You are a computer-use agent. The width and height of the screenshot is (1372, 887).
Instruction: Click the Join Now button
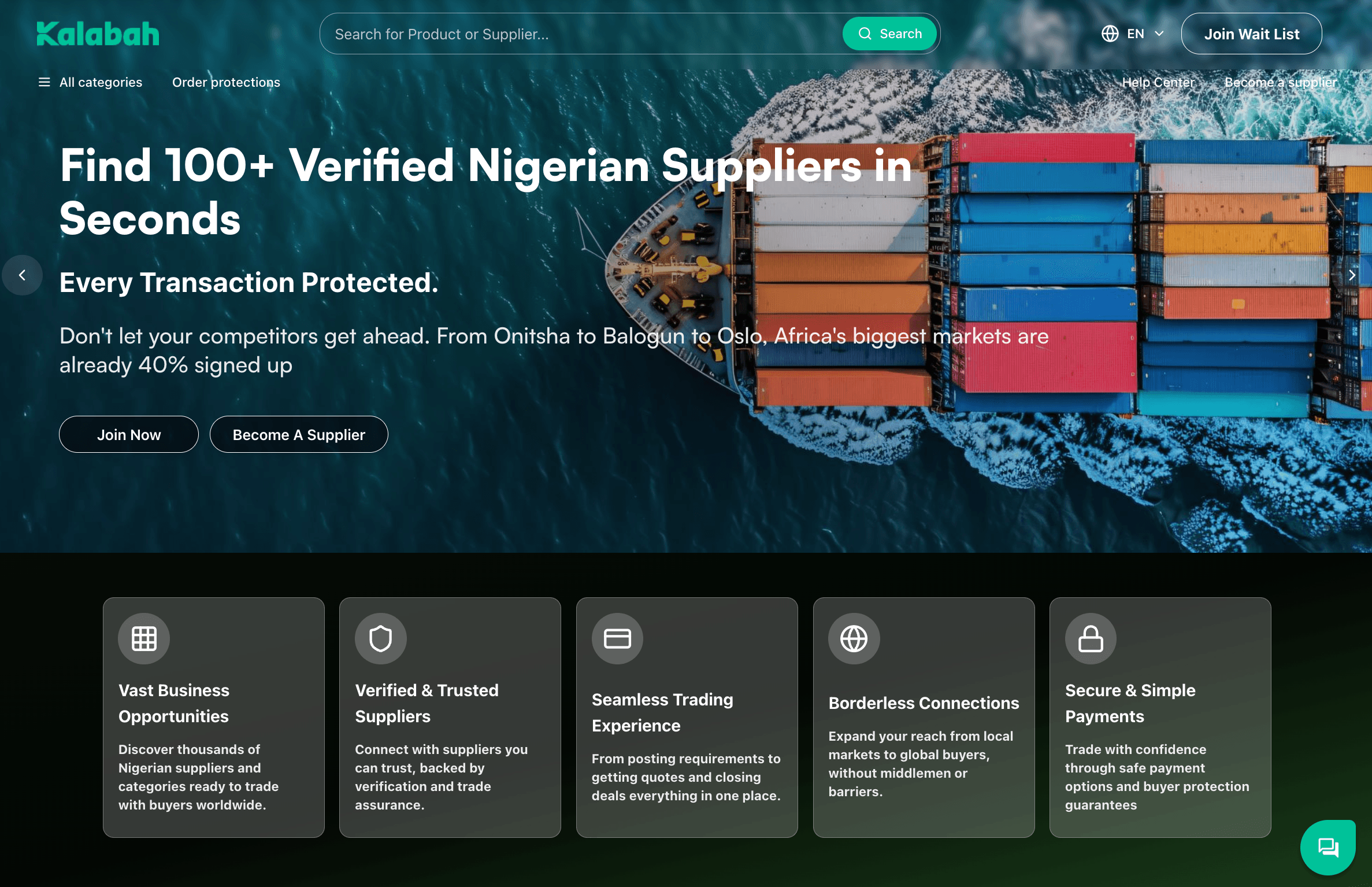point(129,434)
